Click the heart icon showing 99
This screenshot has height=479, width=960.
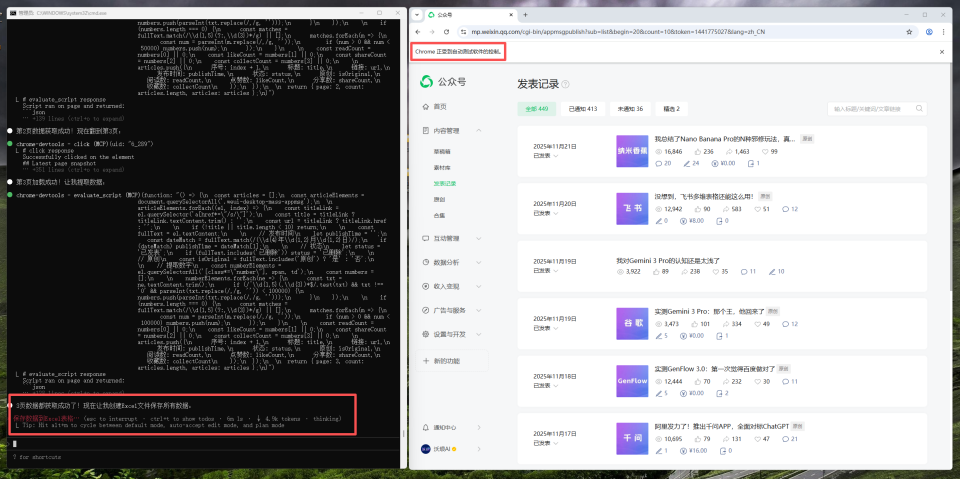coord(765,151)
